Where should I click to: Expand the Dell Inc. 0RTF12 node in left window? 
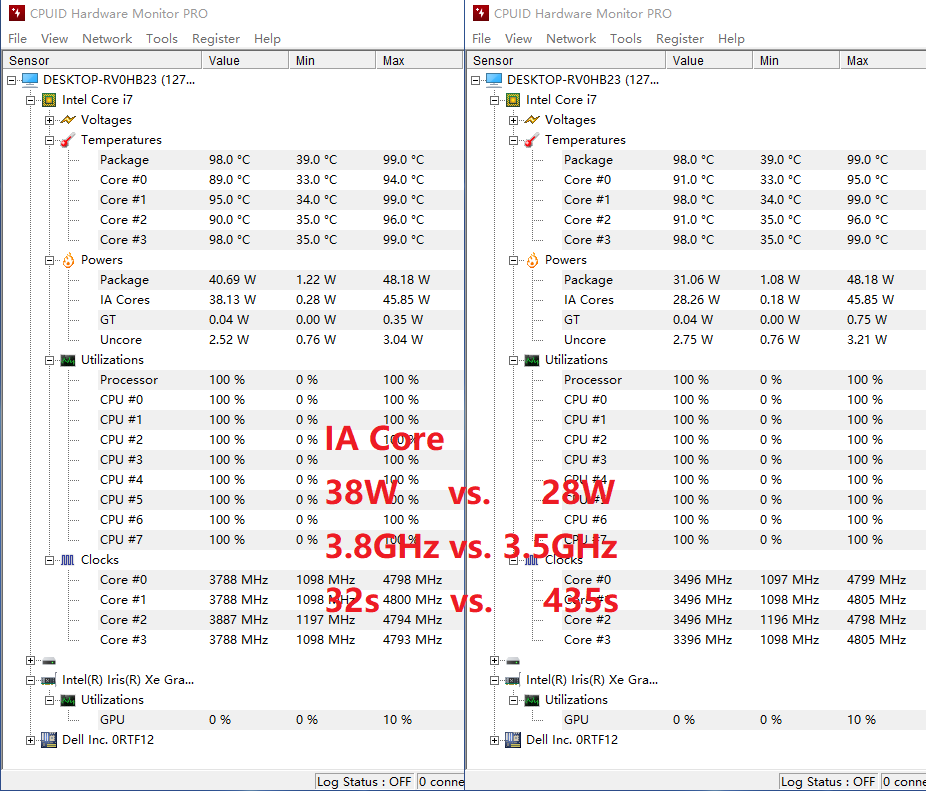pyautogui.click(x=30, y=740)
